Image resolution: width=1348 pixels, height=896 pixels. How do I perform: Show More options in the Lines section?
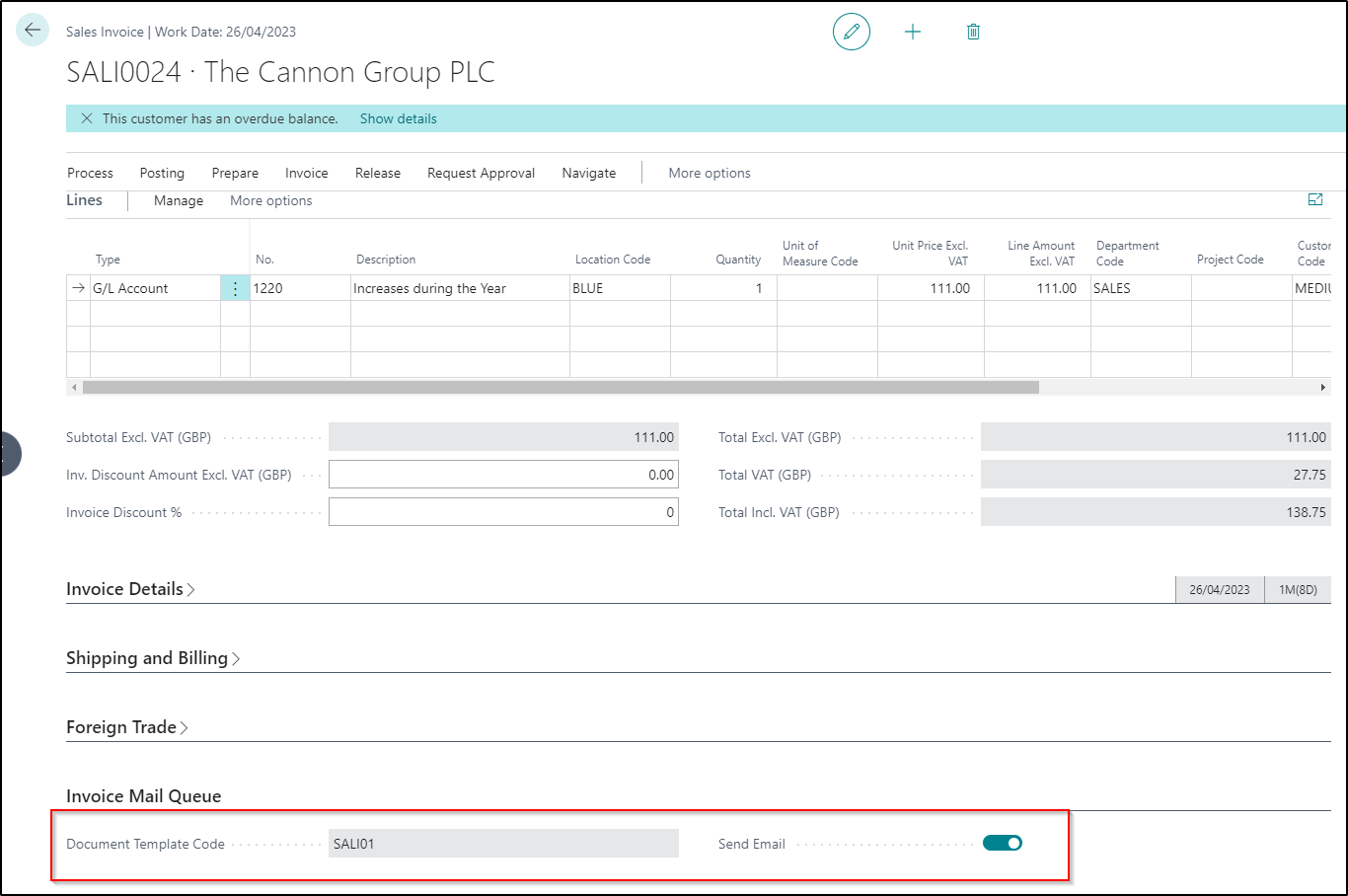point(271,200)
